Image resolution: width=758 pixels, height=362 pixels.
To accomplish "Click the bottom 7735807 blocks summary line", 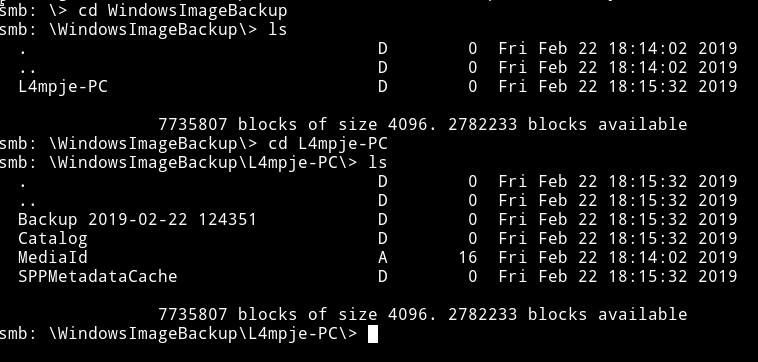I will (423, 315).
